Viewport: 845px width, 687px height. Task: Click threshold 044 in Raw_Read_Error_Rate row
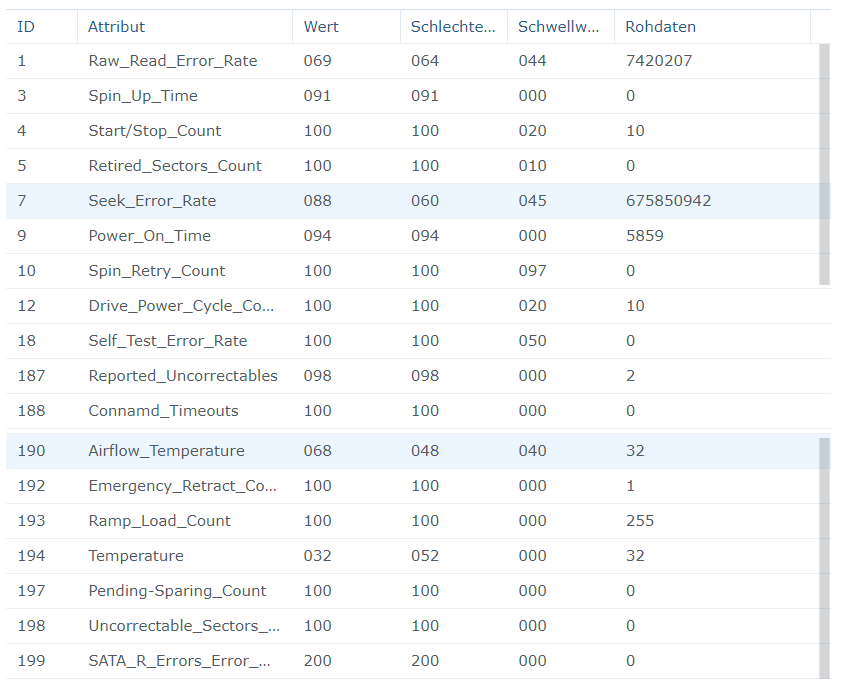click(532, 61)
